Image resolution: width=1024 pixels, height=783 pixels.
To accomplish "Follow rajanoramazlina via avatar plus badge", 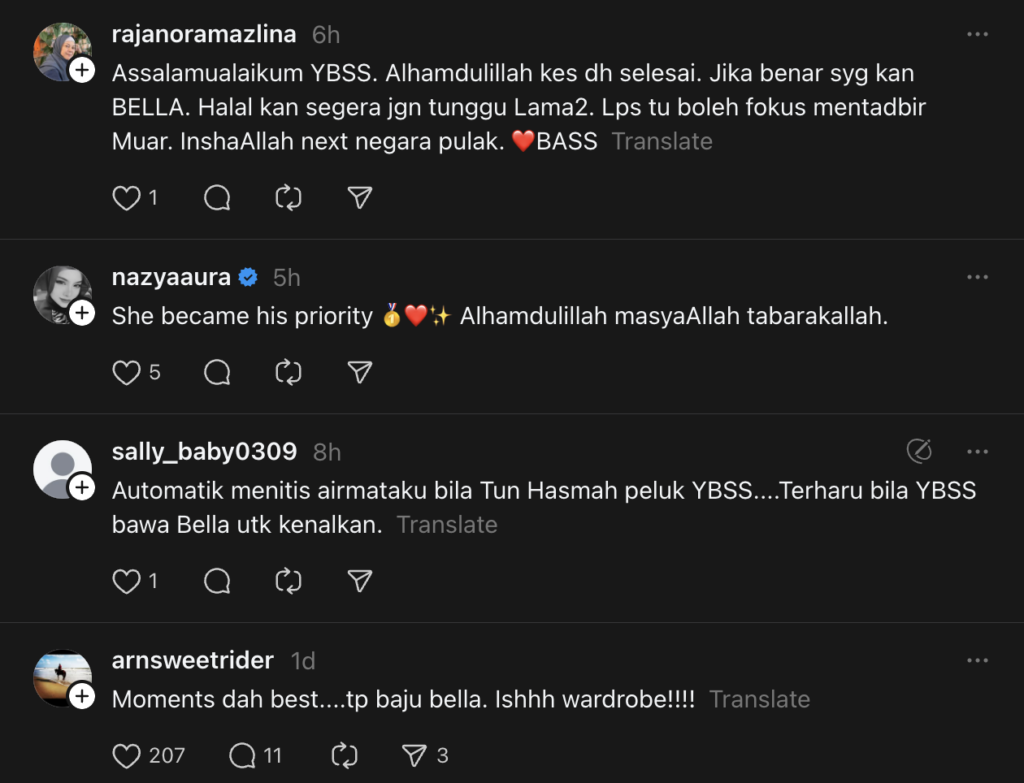I will pyautogui.click(x=82, y=70).
